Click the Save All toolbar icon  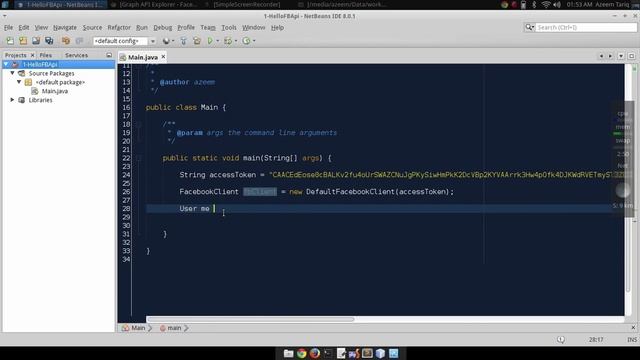coord(49,41)
